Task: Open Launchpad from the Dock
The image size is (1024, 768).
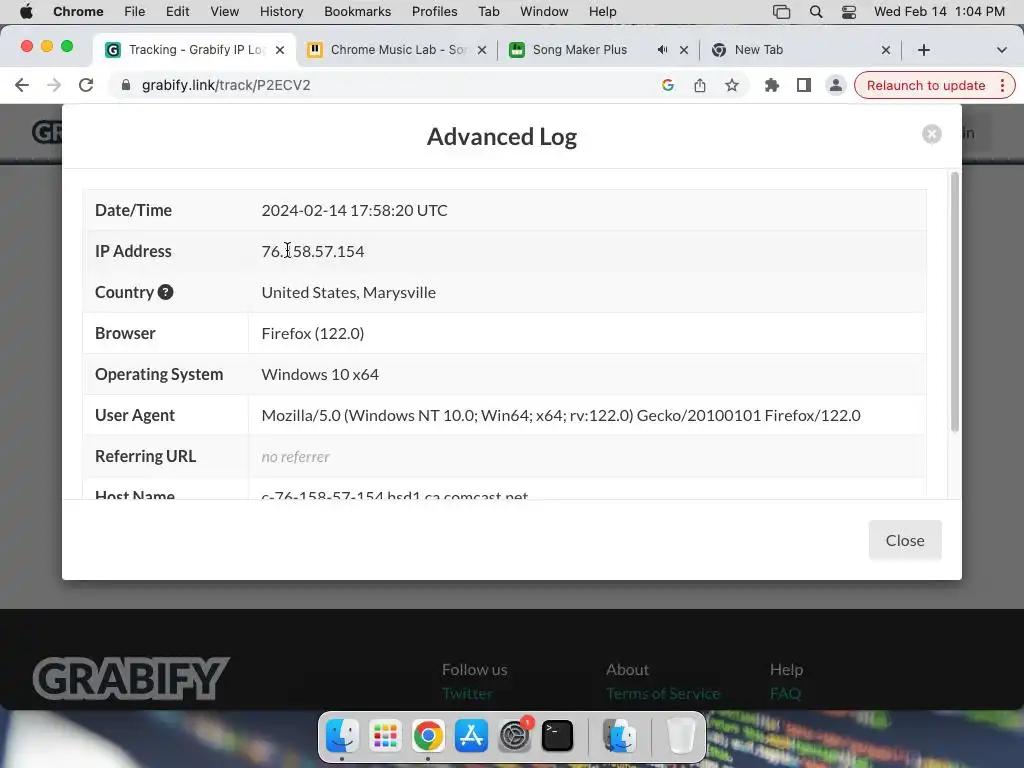Action: (x=385, y=735)
